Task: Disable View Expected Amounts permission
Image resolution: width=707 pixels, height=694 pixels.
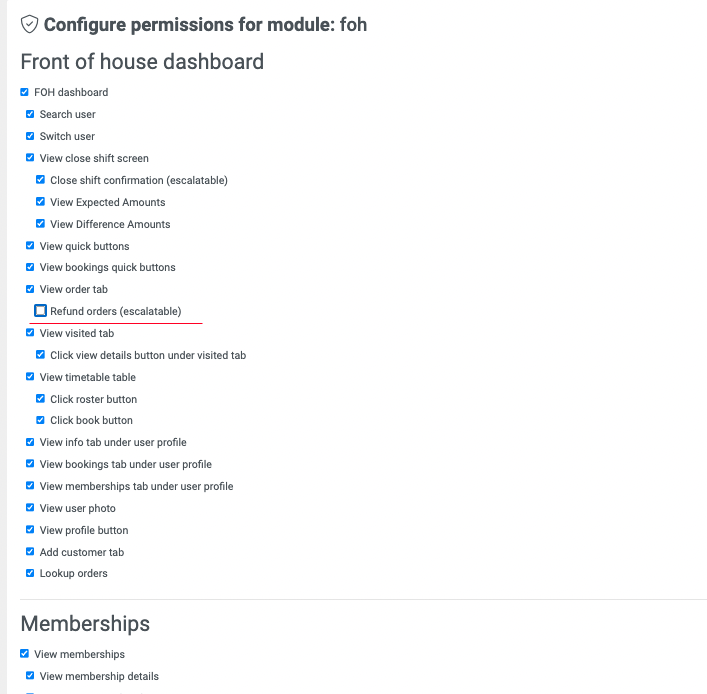Action: pyautogui.click(x=40, y=201)
